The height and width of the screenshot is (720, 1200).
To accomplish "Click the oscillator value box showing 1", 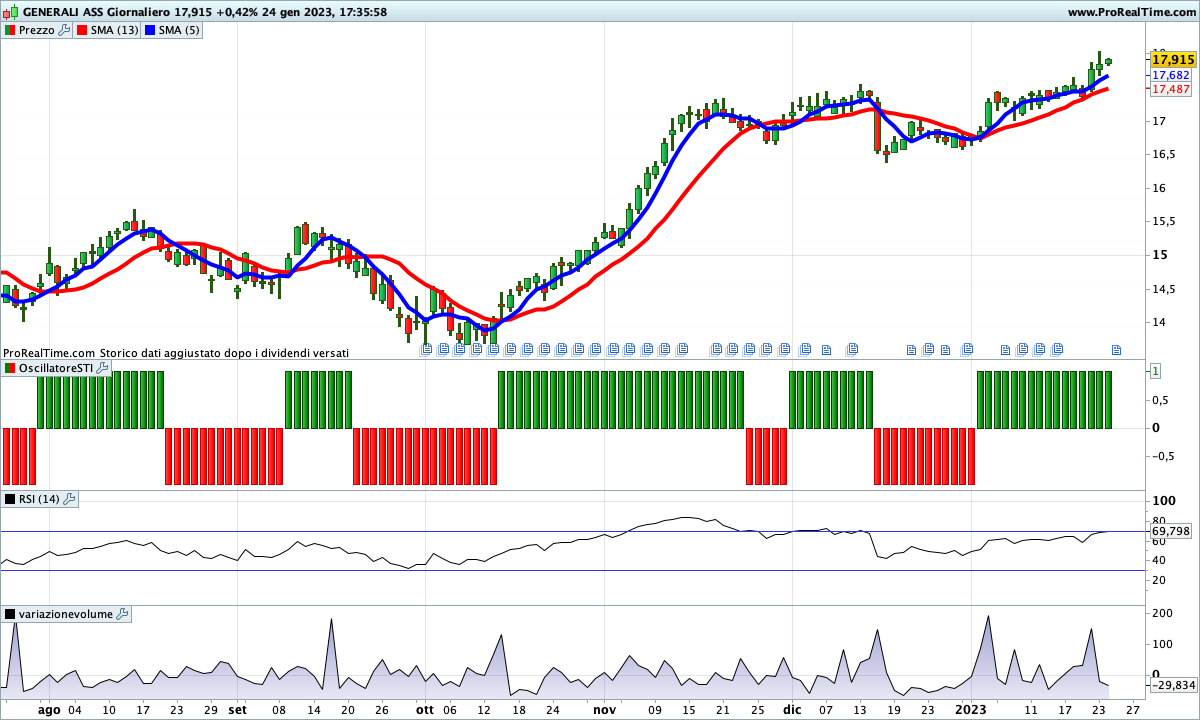I will [1156, 371].
